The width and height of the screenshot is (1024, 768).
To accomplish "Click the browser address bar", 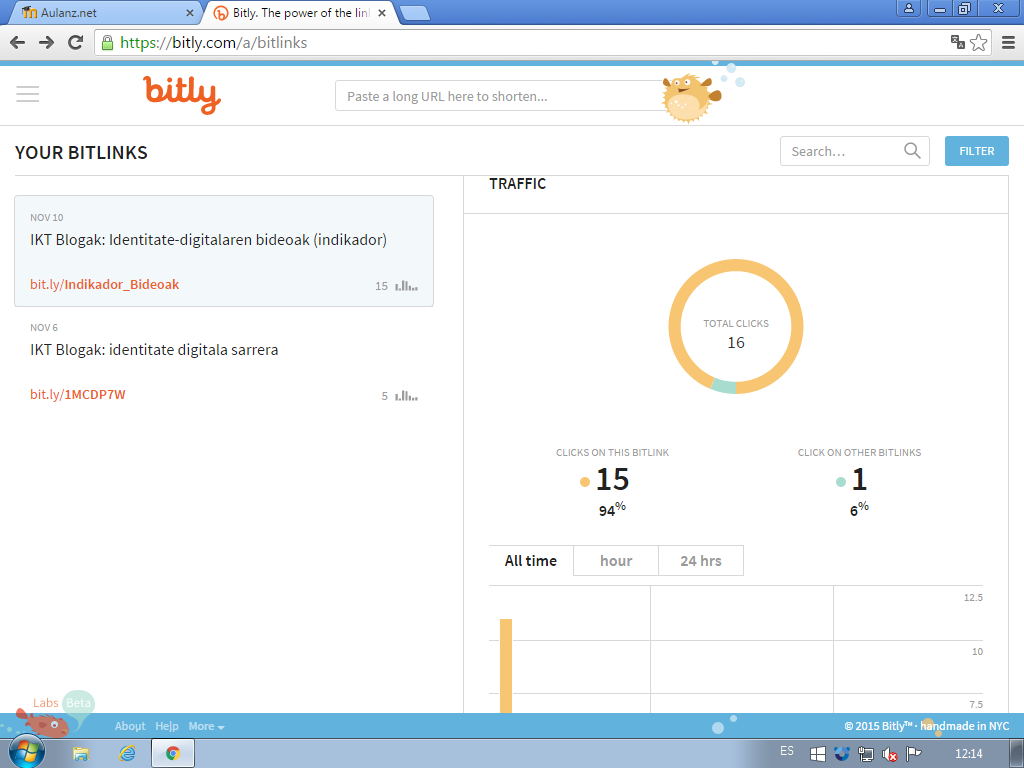I will pos(522,42).
